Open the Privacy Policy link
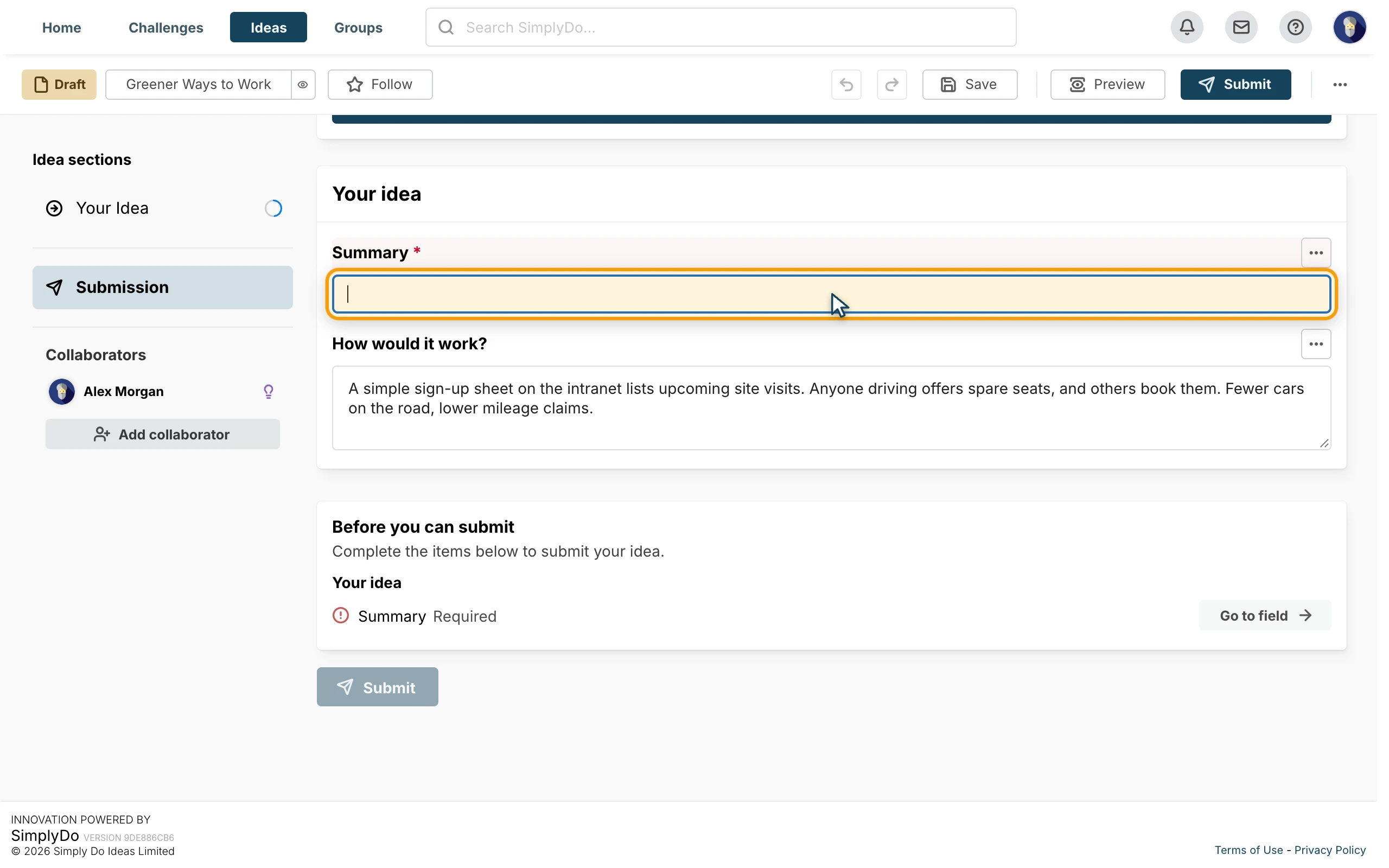The width and height of the screenshot is (1389, 868). pos(1330,850)
